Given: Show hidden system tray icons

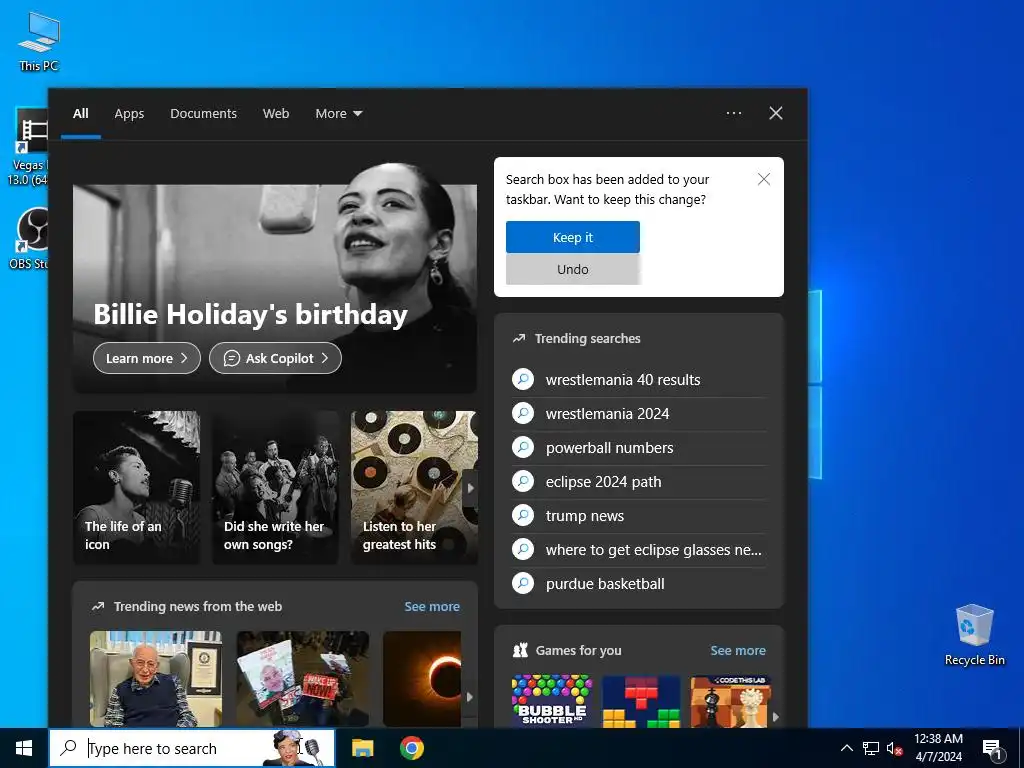Looking at the screenshot, I should click(846, 748).
